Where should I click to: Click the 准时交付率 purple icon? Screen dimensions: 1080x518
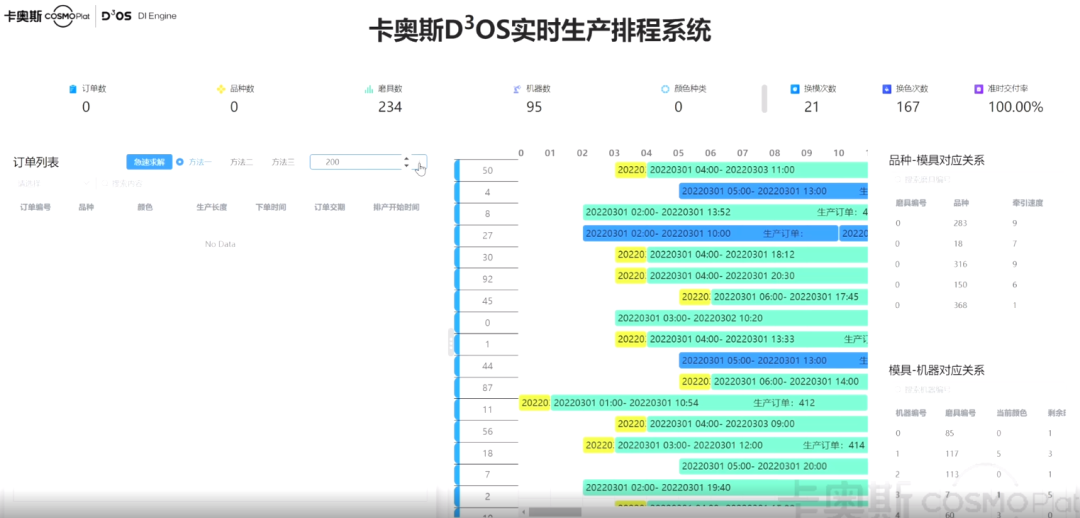[x=979, y=89]
